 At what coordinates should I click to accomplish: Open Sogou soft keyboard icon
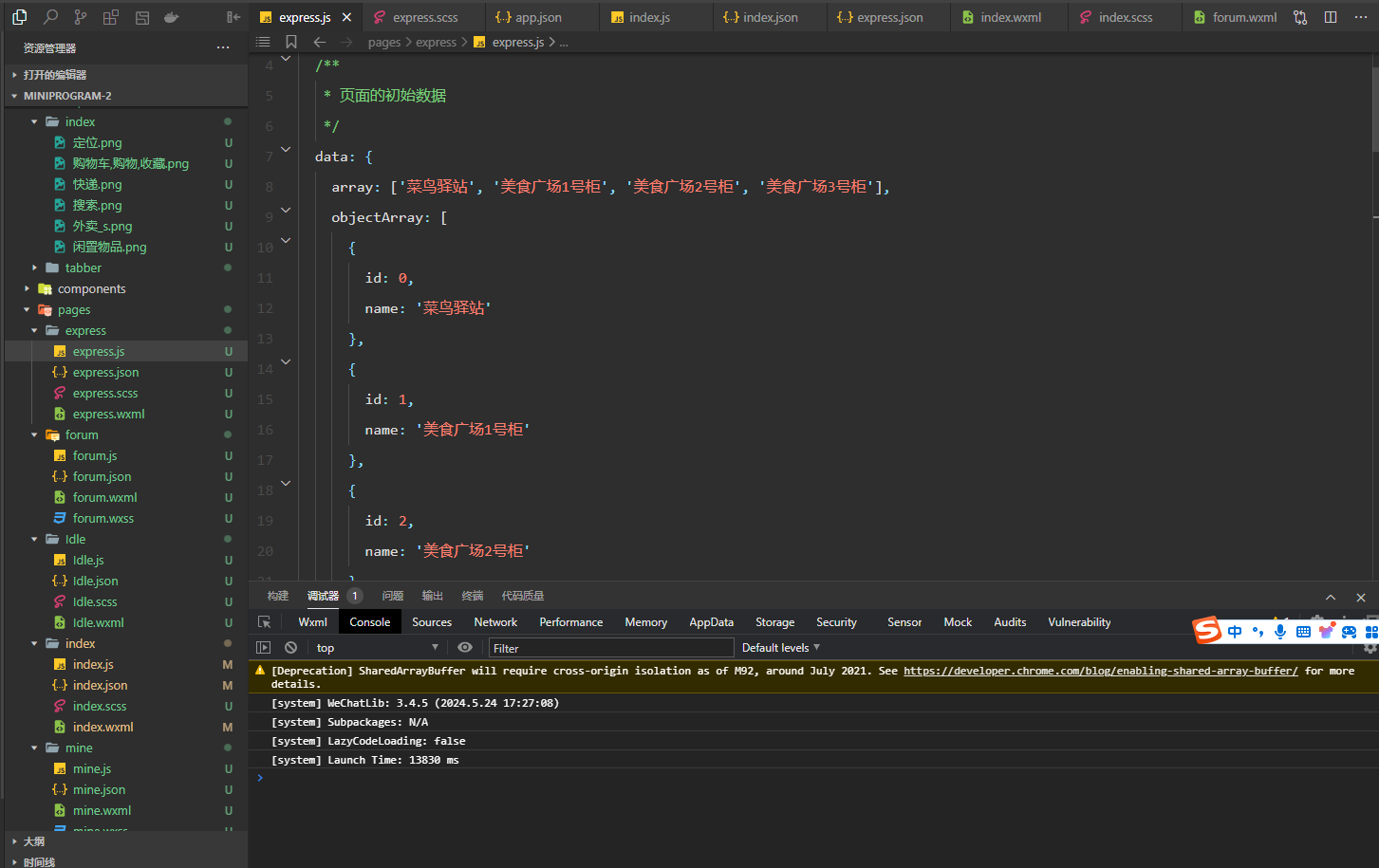[x=1303, y=631]
